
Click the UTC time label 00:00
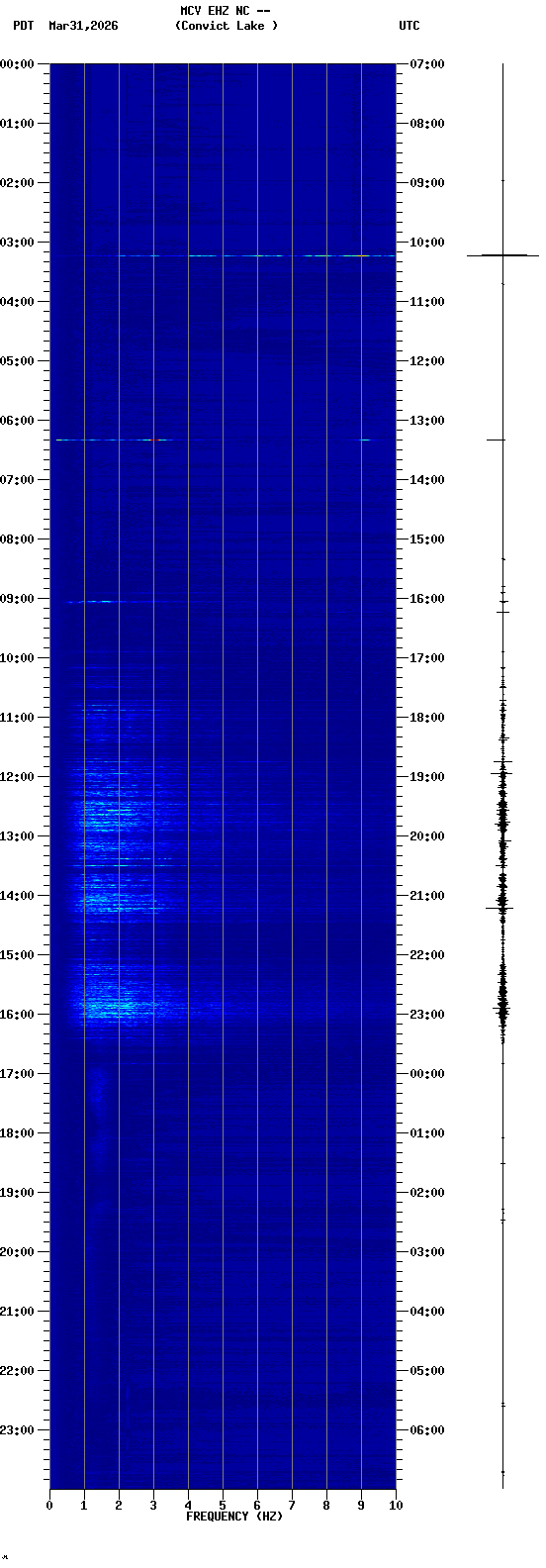click(427, 1074)
